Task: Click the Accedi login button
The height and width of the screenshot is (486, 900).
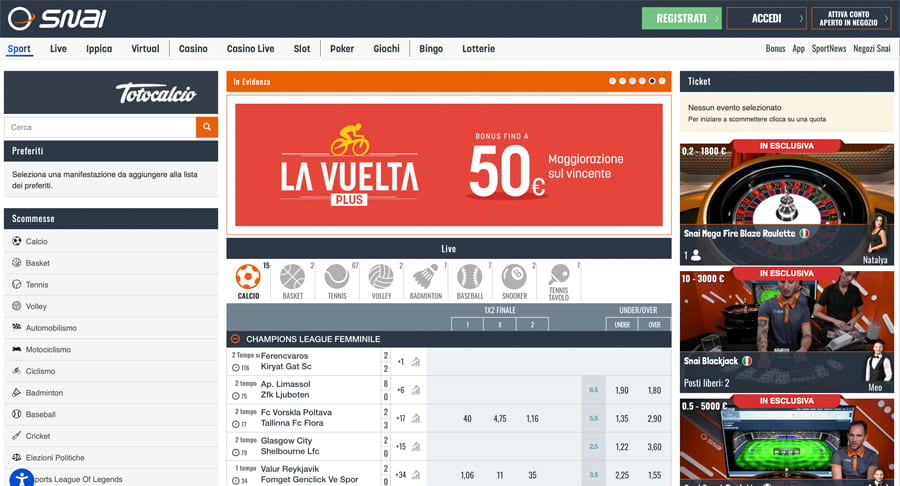Action: click(x=766, y=18)
